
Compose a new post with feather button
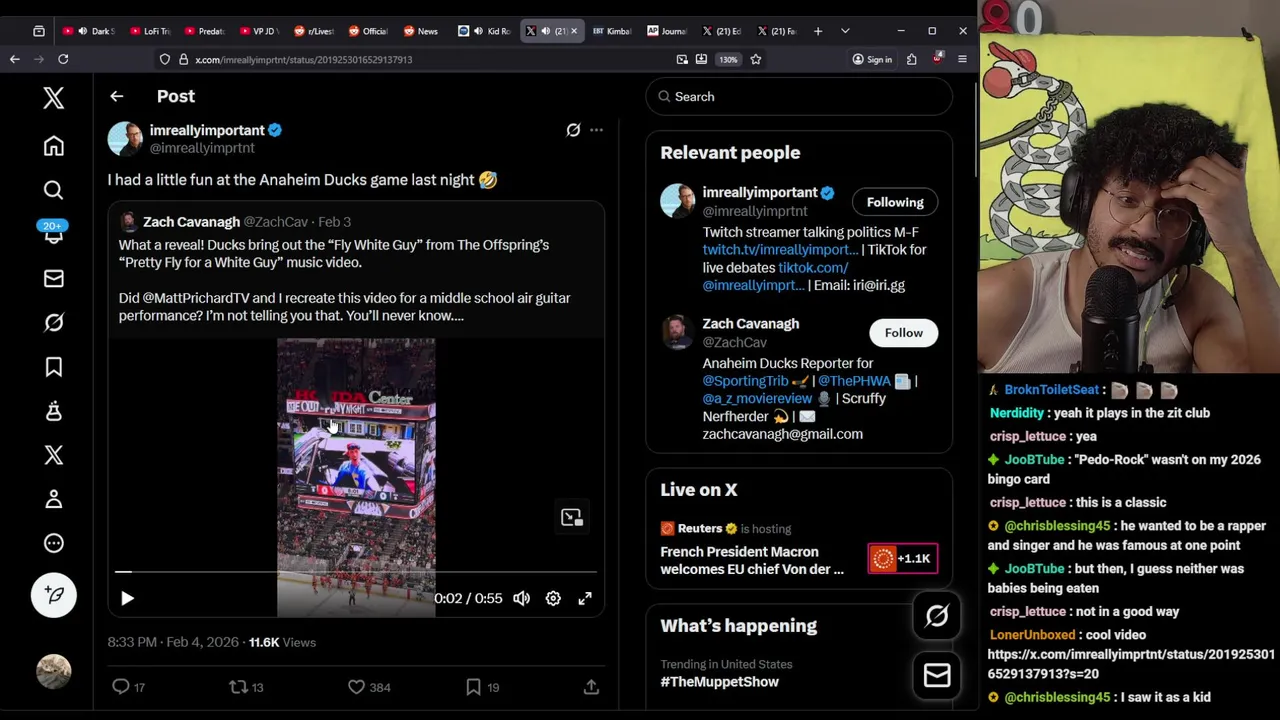coord(54,595)
